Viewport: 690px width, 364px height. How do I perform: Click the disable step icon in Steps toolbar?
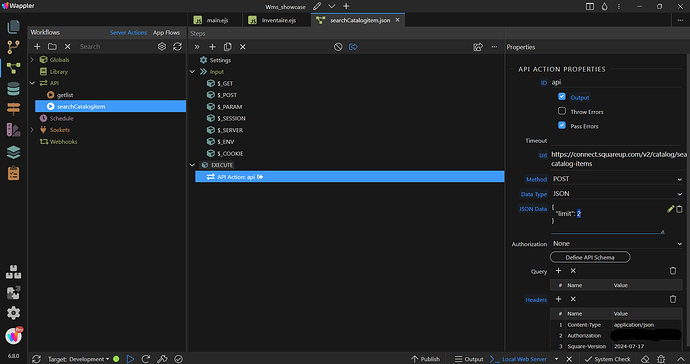coord(338,47)
